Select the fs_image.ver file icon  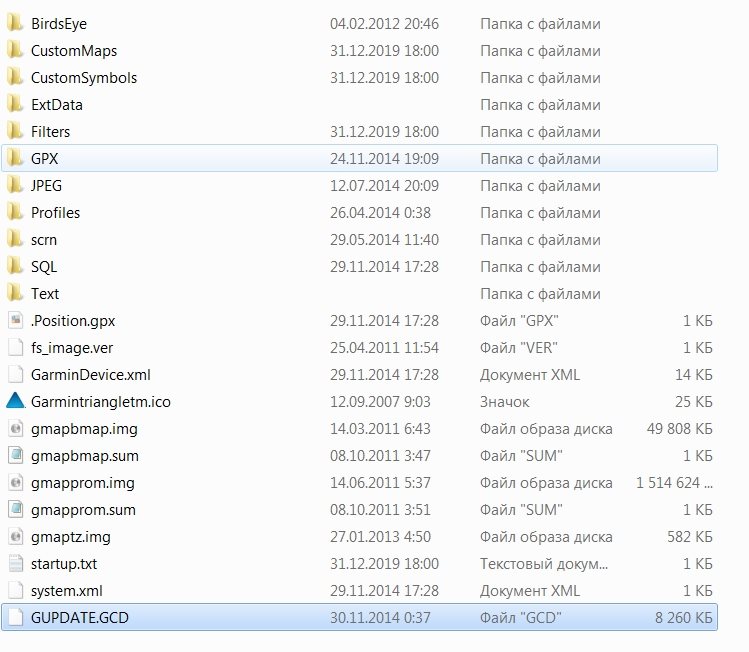click(15, 347)
